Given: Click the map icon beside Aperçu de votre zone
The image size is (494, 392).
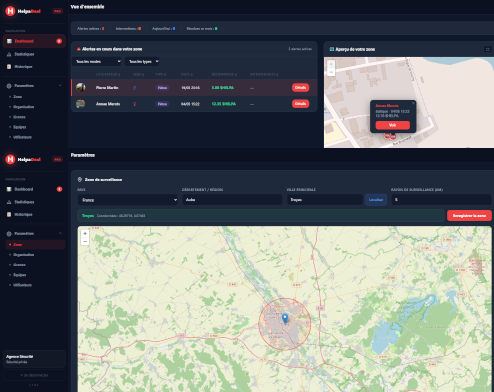Looking at the screenshot, I should (x=332, y=49).
